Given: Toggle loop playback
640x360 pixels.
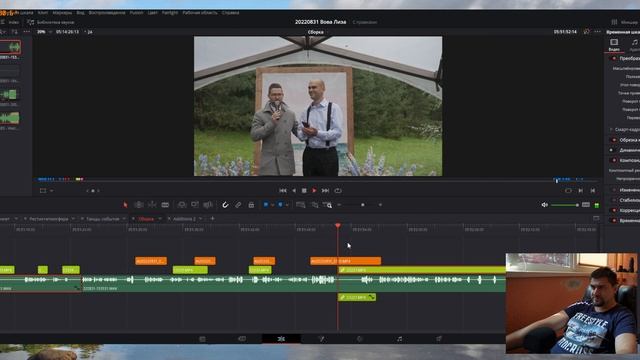Looking at the screenshot, I should pyautogui.click(x=338, y=191).
